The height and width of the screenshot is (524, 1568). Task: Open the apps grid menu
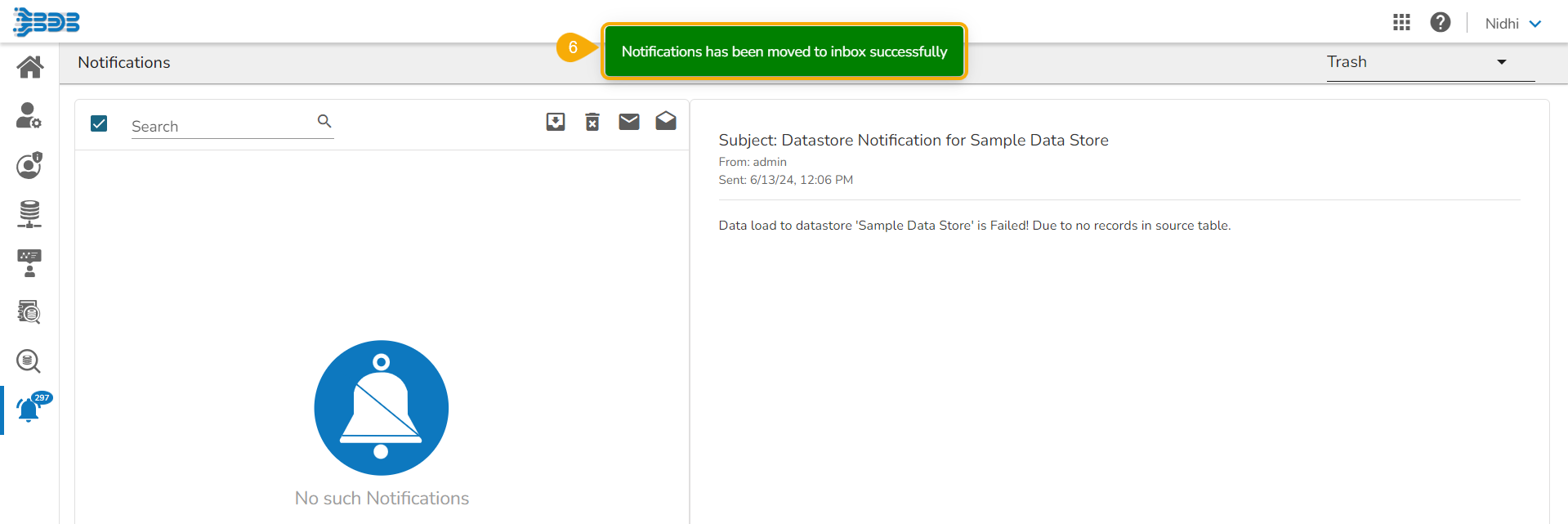click(x=1401, y=23)
